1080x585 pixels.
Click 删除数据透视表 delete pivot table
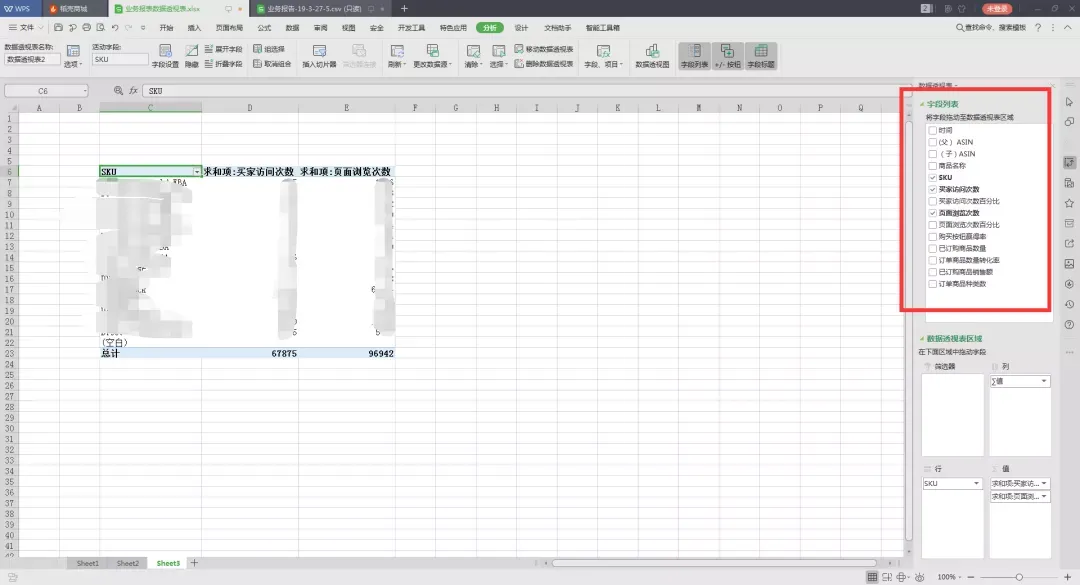(543, 64)
